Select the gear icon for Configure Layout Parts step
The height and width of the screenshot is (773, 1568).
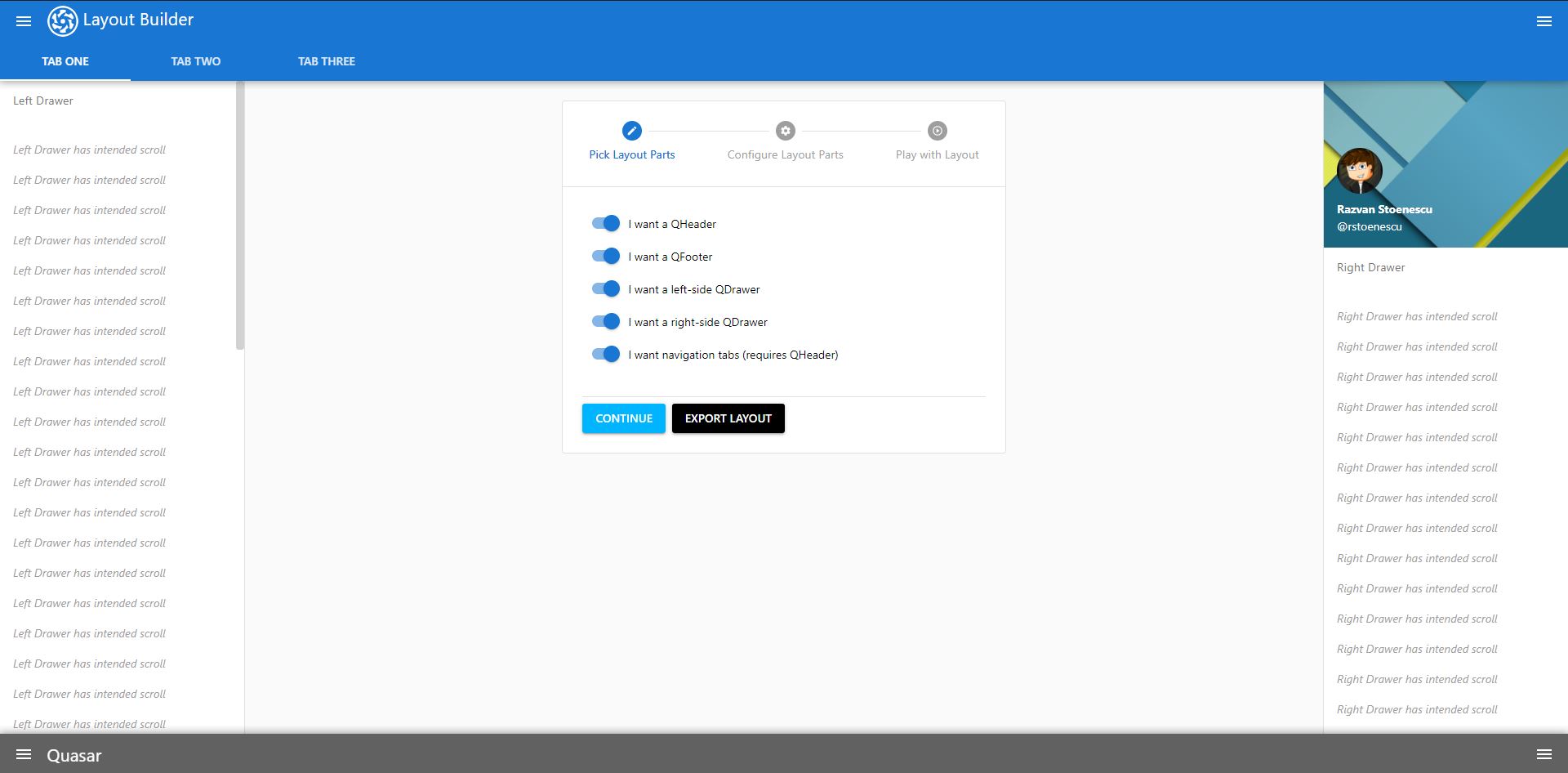(x=785, y=131)
